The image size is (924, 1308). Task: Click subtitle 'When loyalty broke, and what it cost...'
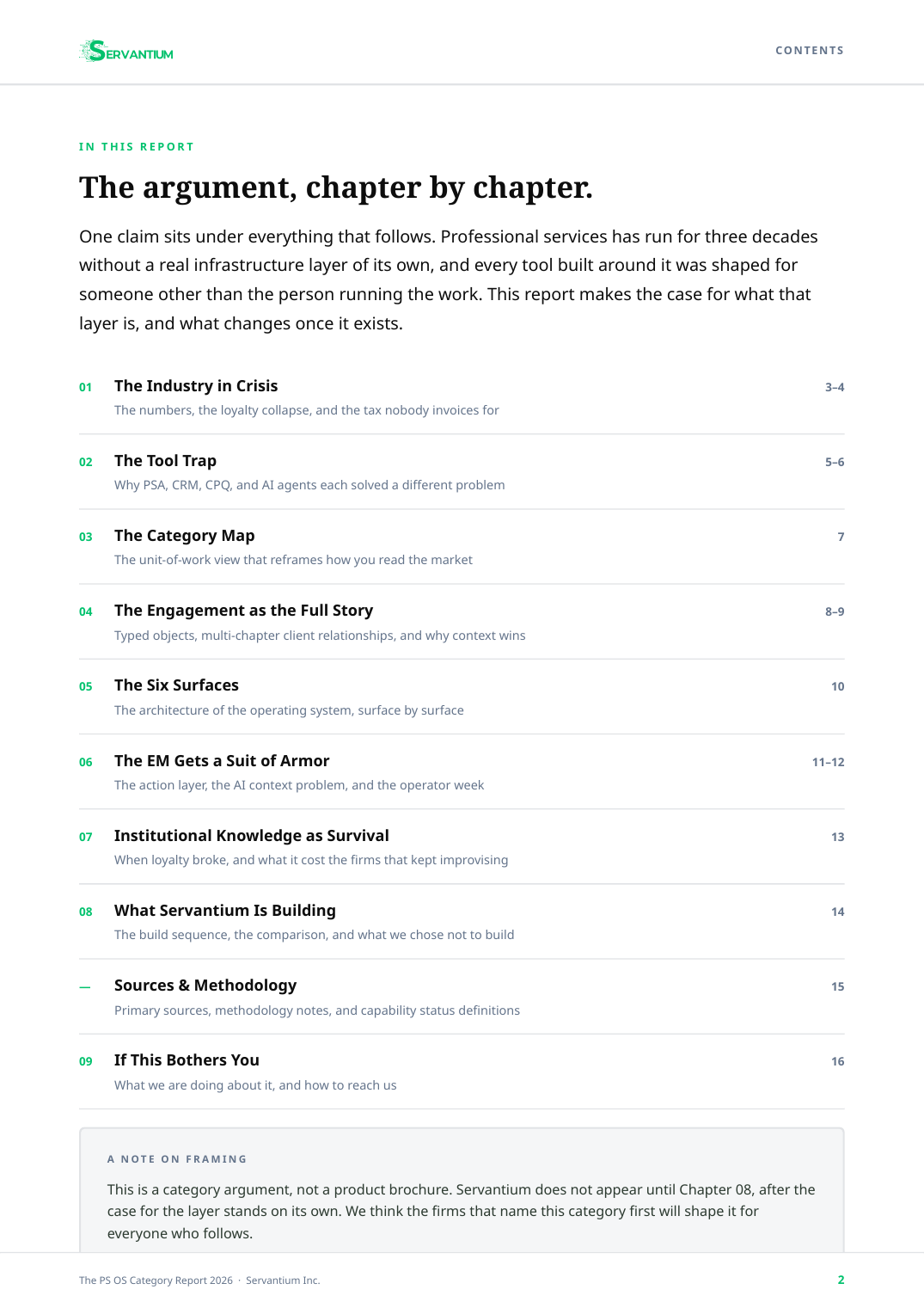point(311,861)
